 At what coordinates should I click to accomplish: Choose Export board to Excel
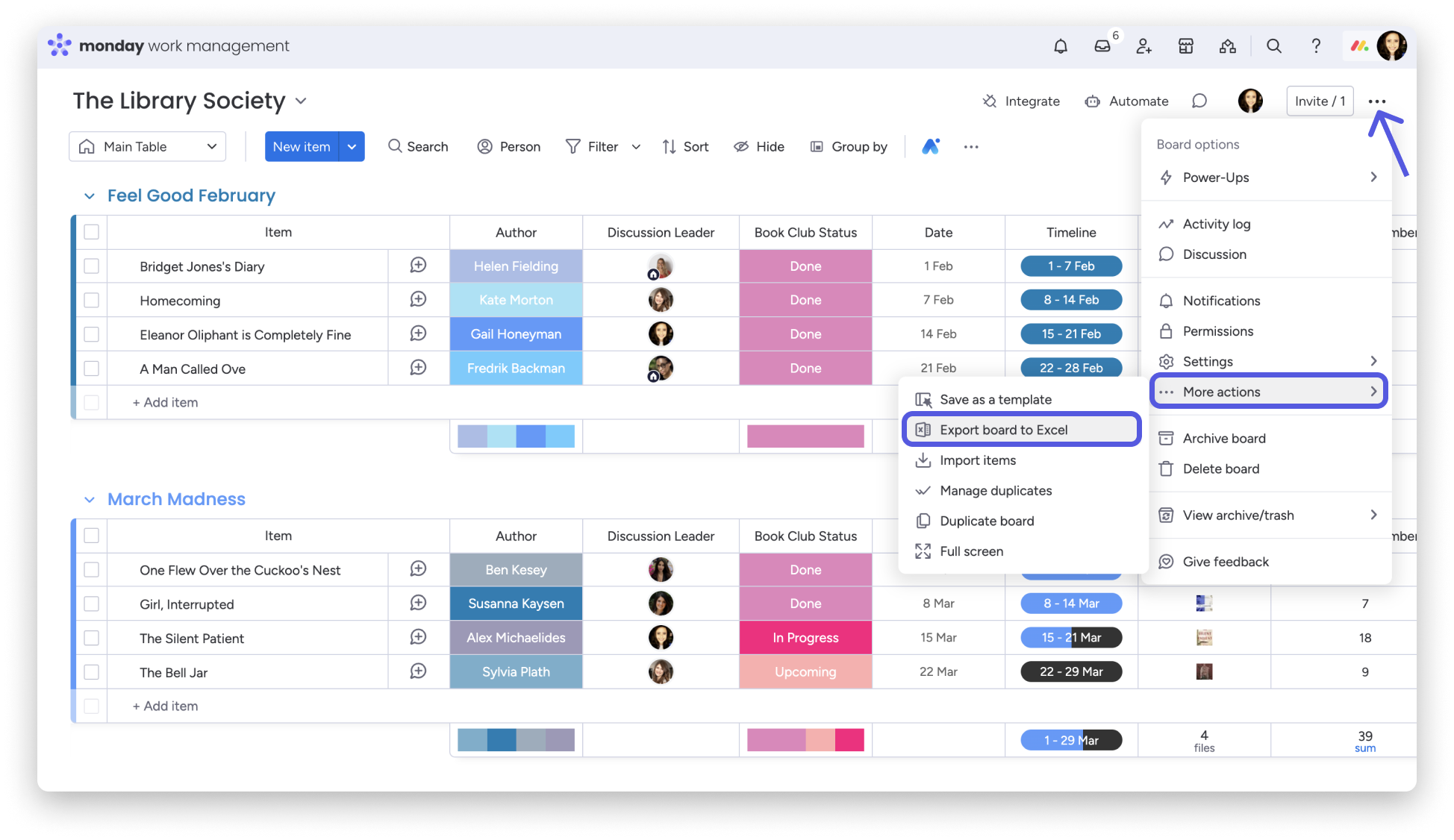1003,430
